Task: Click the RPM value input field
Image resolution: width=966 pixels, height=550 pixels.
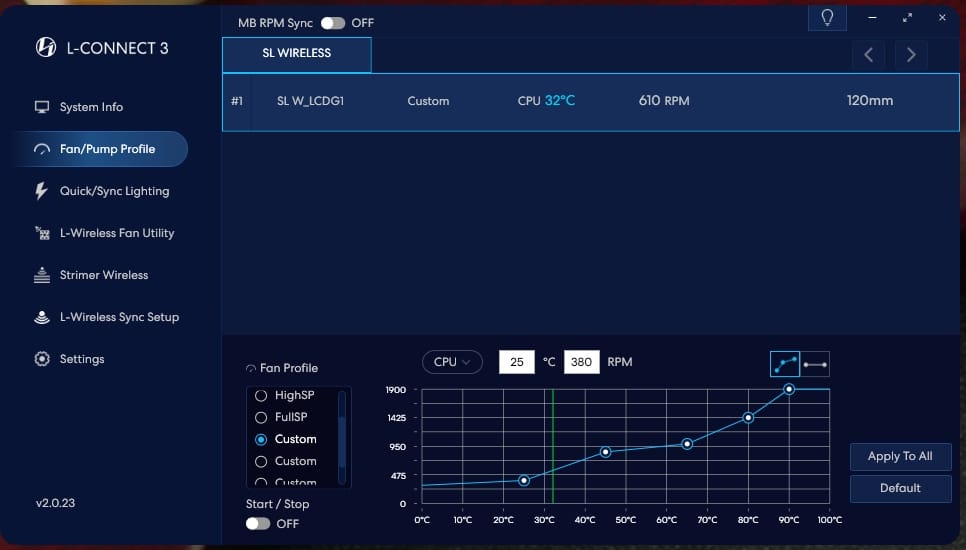Action: point(582,362)
